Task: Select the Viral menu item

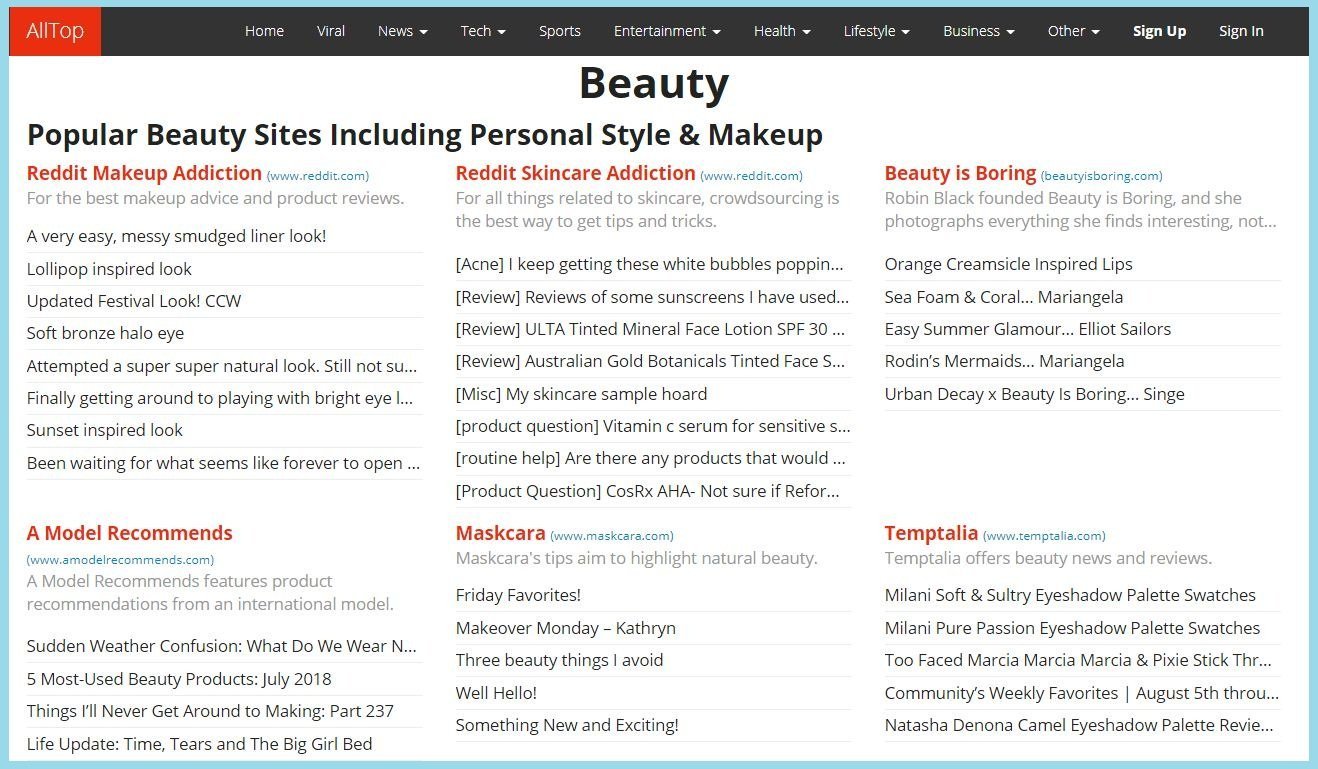Action: click(x=331, y=31)
